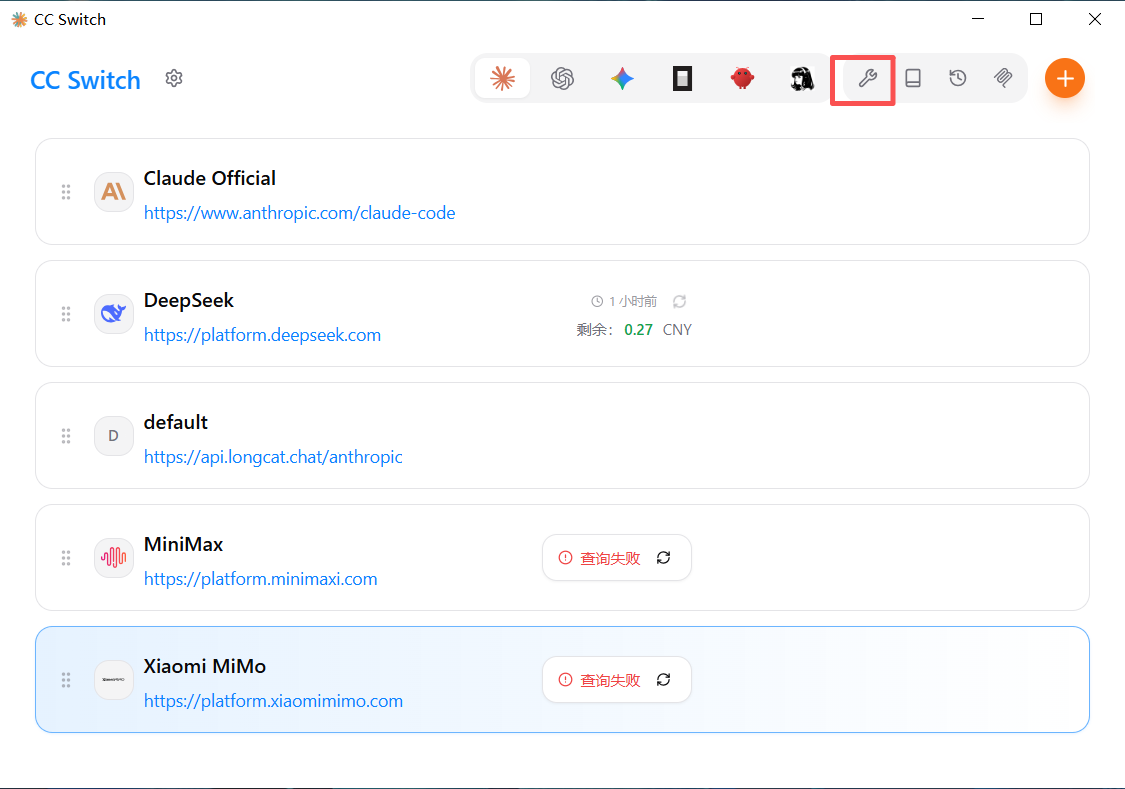
Task: Switch to the OpenAI Codex tab icon
Action: pyautogui.click(x=562, y=78)
